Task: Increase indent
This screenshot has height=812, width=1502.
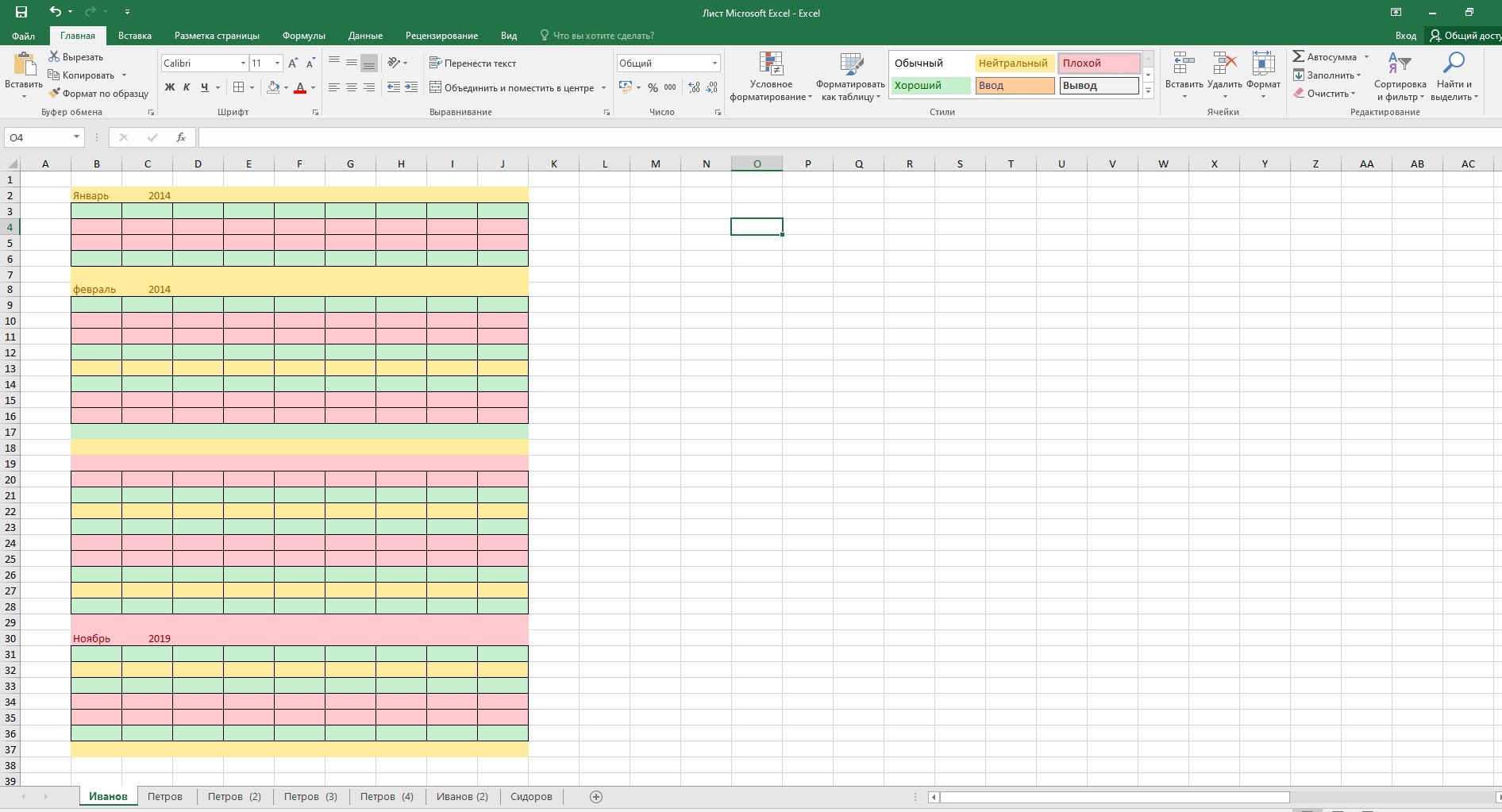Action: coord(411,87)
